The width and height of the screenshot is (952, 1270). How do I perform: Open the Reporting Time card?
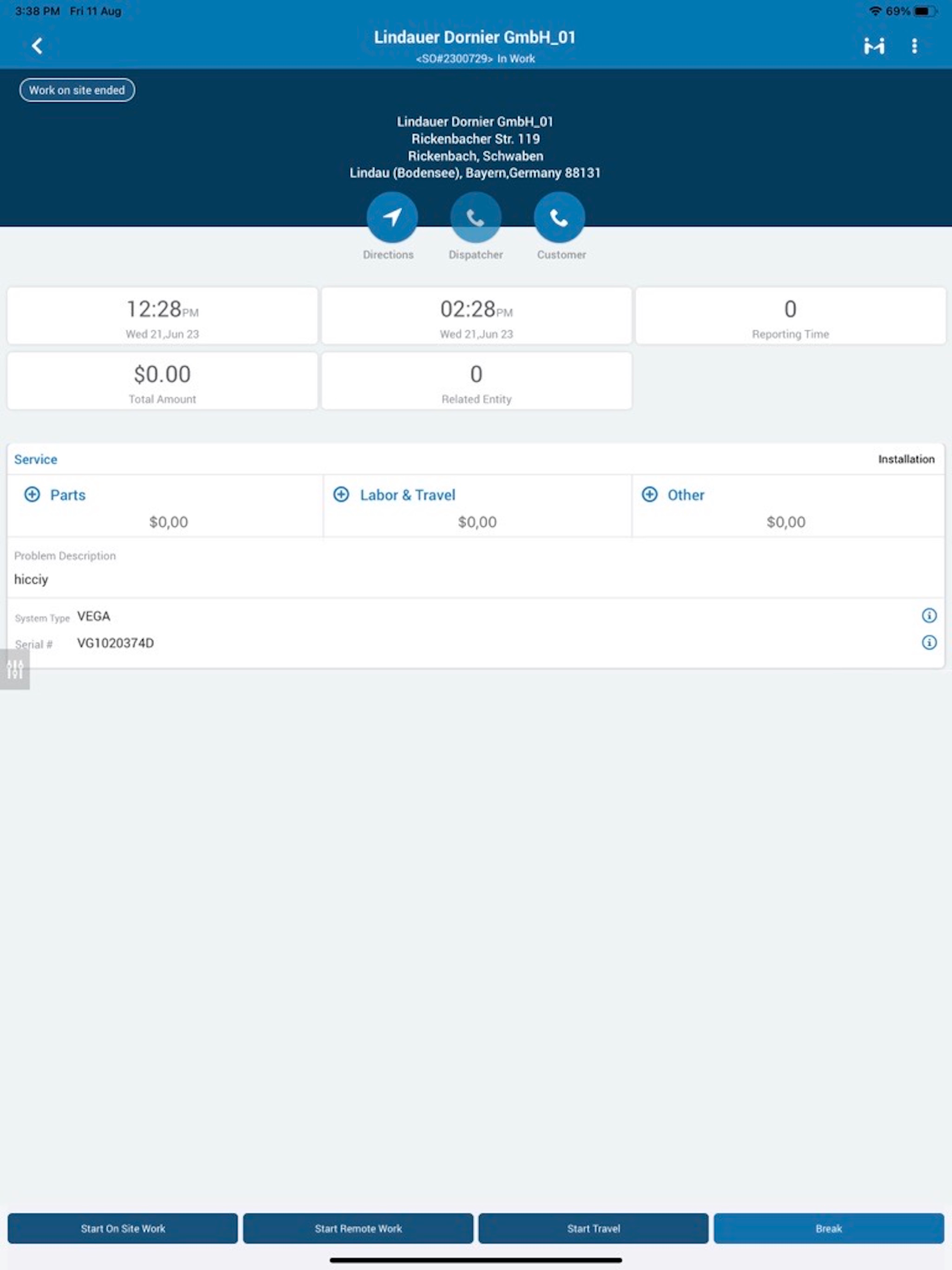click(x=790, y=316)
